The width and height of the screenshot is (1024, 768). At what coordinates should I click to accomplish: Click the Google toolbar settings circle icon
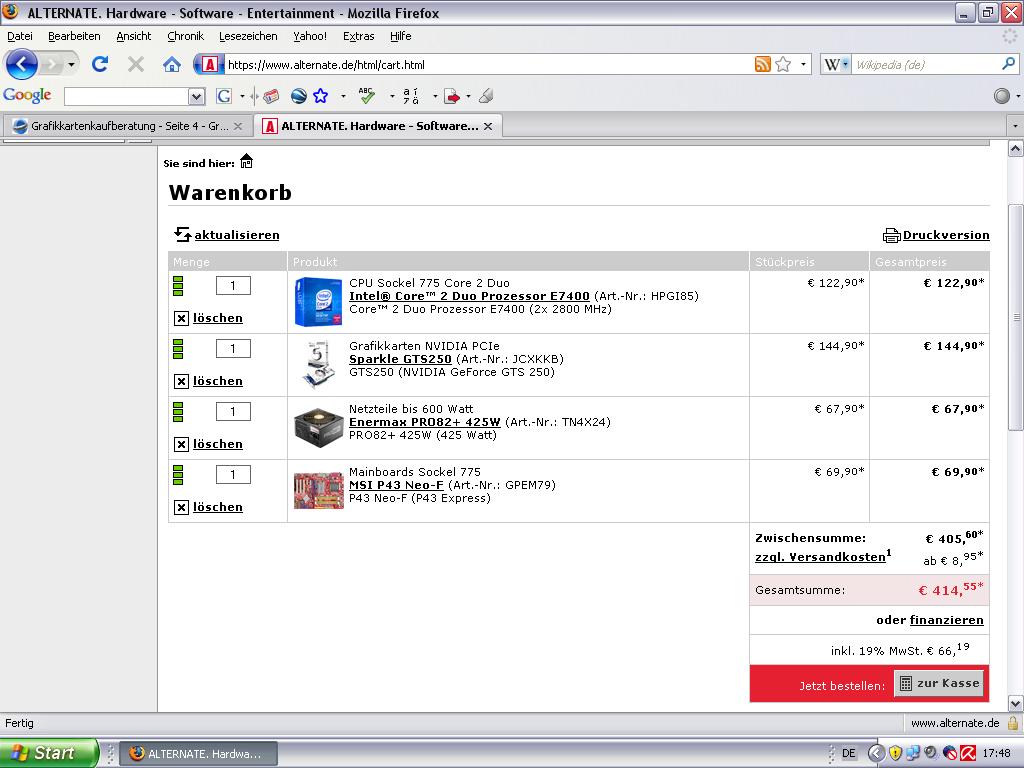[1002, 96]
